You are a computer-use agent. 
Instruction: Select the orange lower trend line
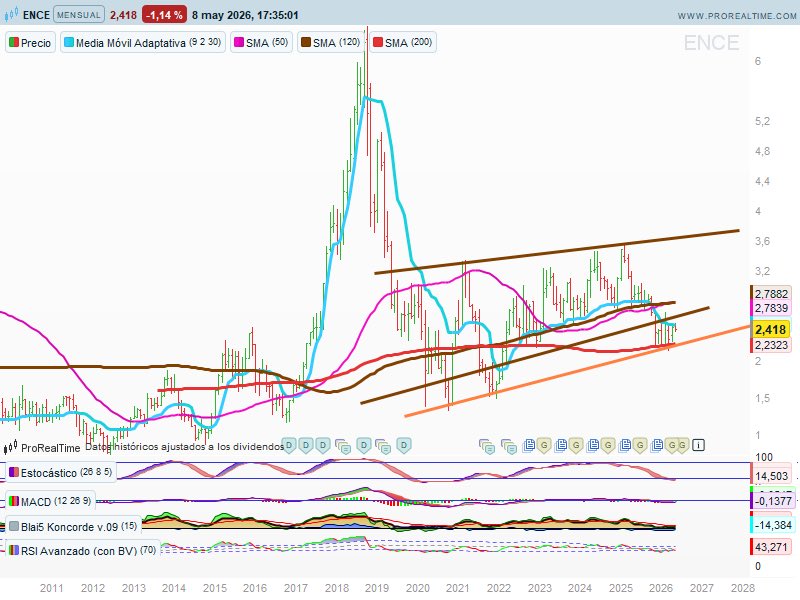point(577,371)
